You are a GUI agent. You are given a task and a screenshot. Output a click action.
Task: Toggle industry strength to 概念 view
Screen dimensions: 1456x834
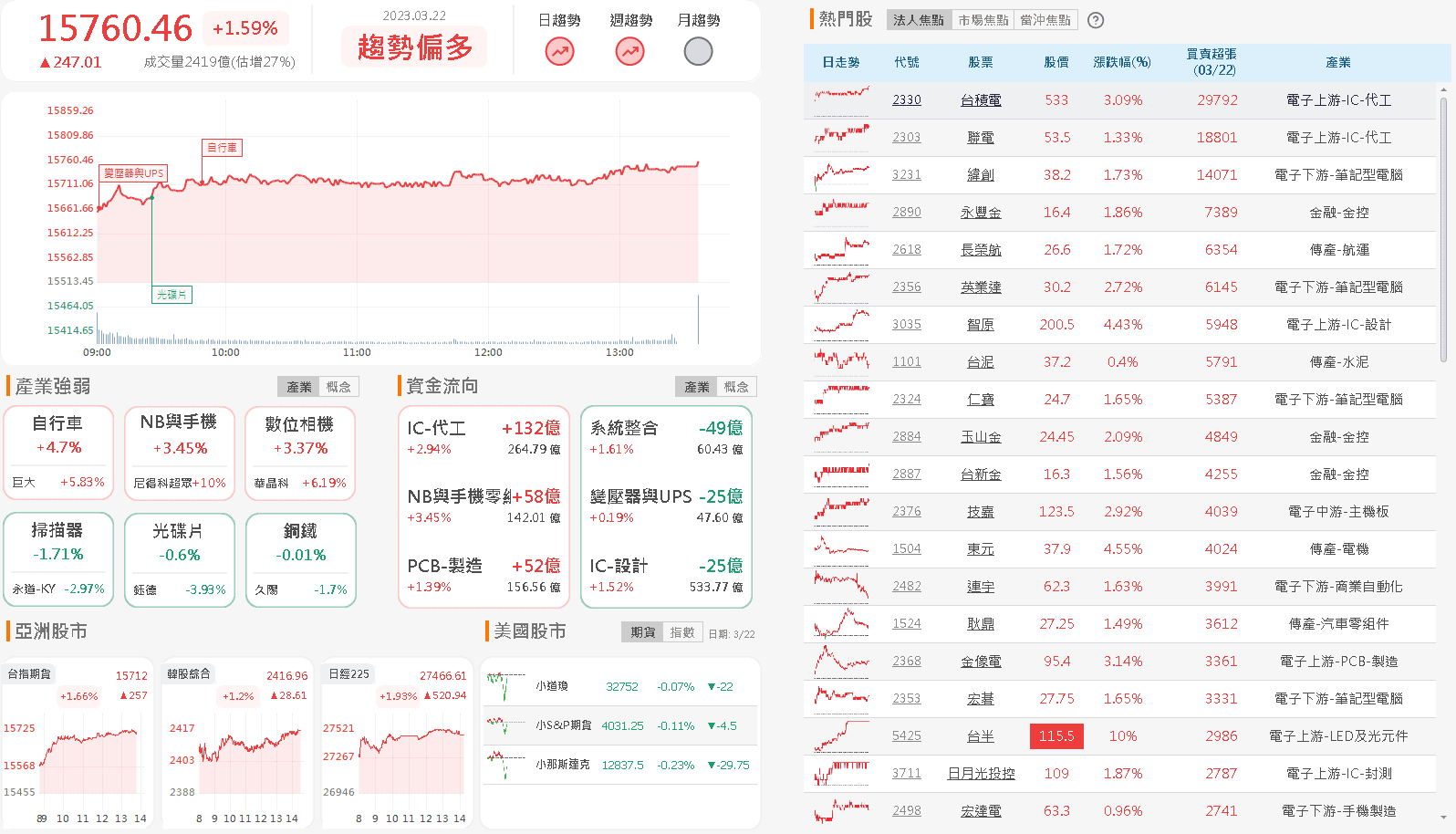click(338, 387)
